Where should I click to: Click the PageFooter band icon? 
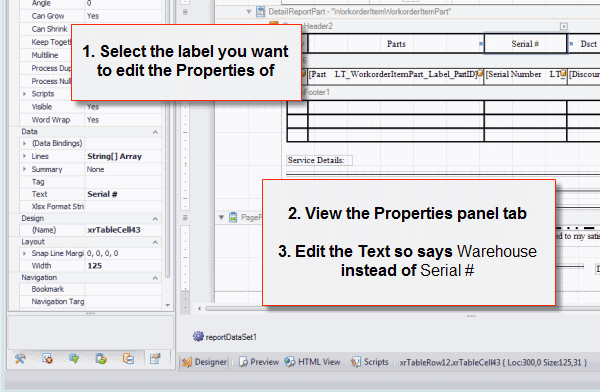tap(233, 217)
